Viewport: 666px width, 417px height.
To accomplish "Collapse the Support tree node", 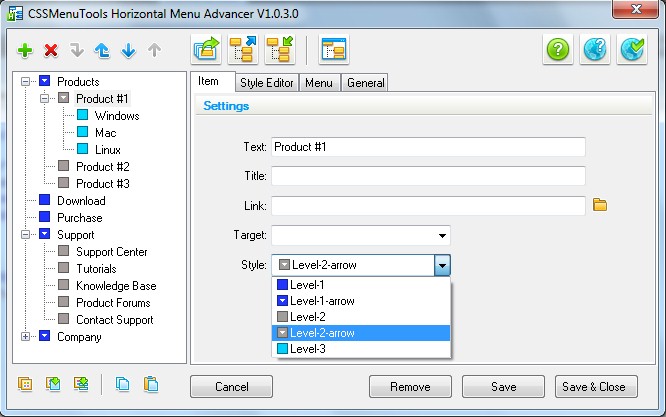I will tap(25, 234).
